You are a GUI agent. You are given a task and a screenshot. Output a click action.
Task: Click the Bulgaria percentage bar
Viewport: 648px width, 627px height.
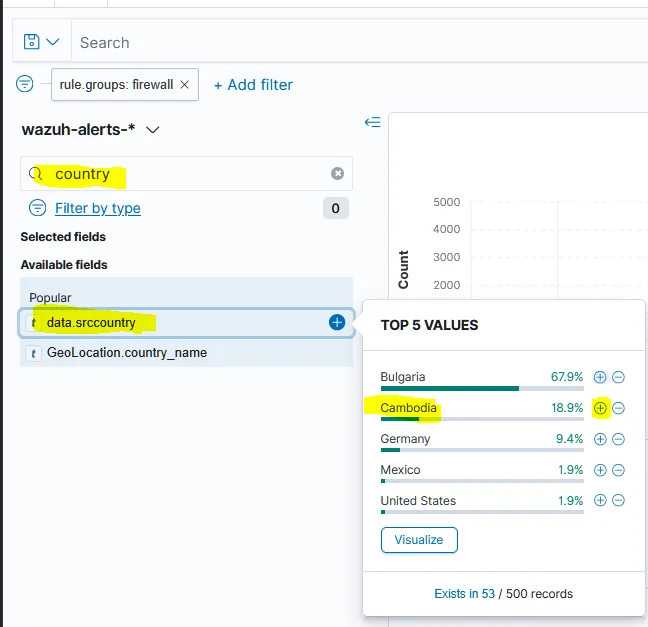pyautogui.click(x=482, y=389)
